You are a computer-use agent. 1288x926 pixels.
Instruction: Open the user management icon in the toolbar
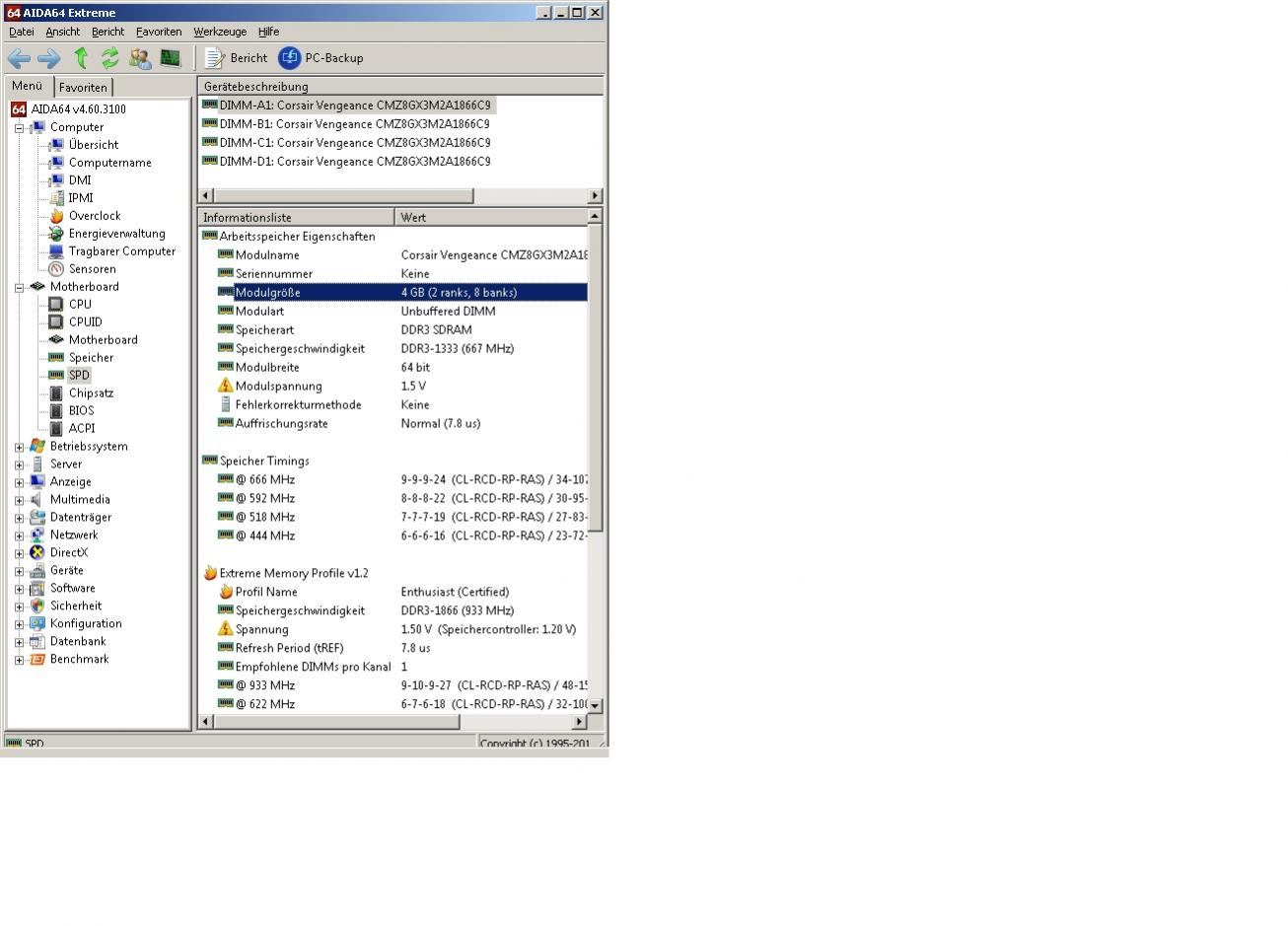(x=140, y=58)
